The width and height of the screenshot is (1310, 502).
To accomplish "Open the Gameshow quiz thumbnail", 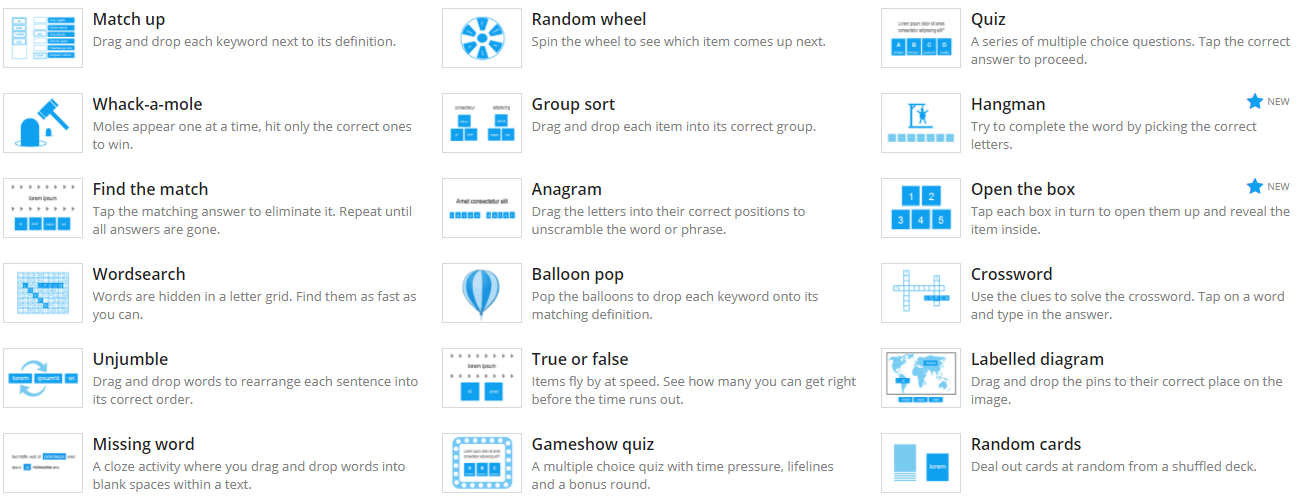I will click(482, 463).
